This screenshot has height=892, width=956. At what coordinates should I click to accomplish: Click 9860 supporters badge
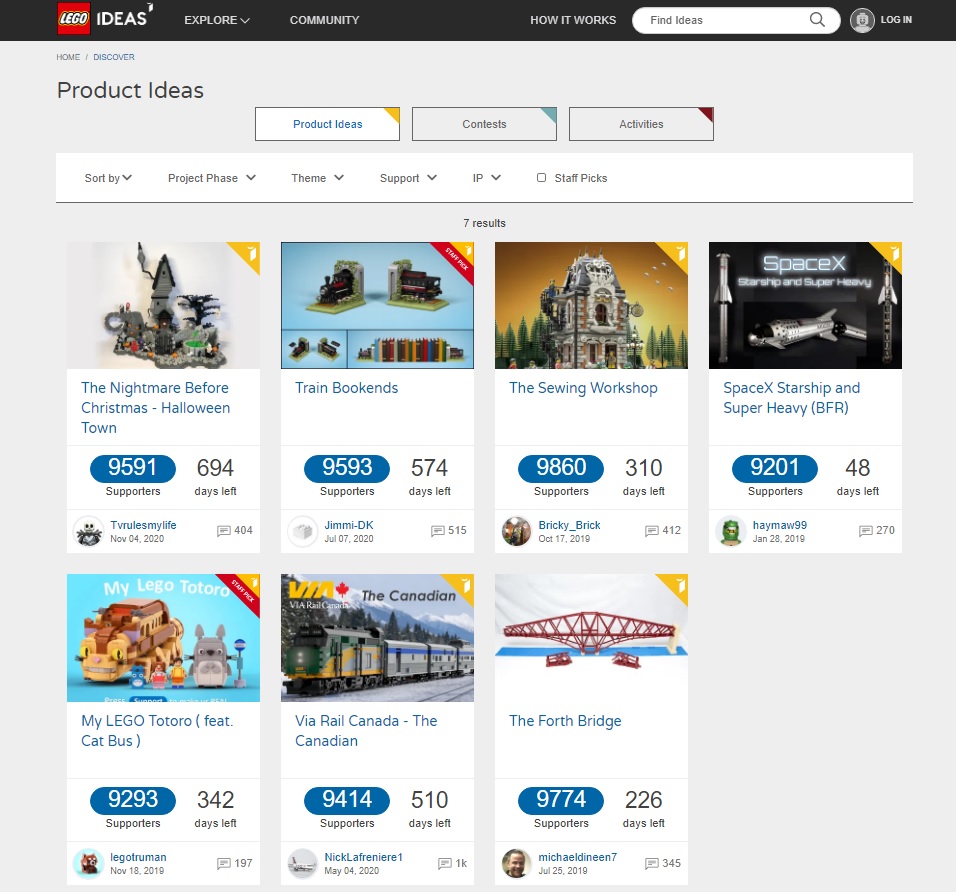coord(561,468)
